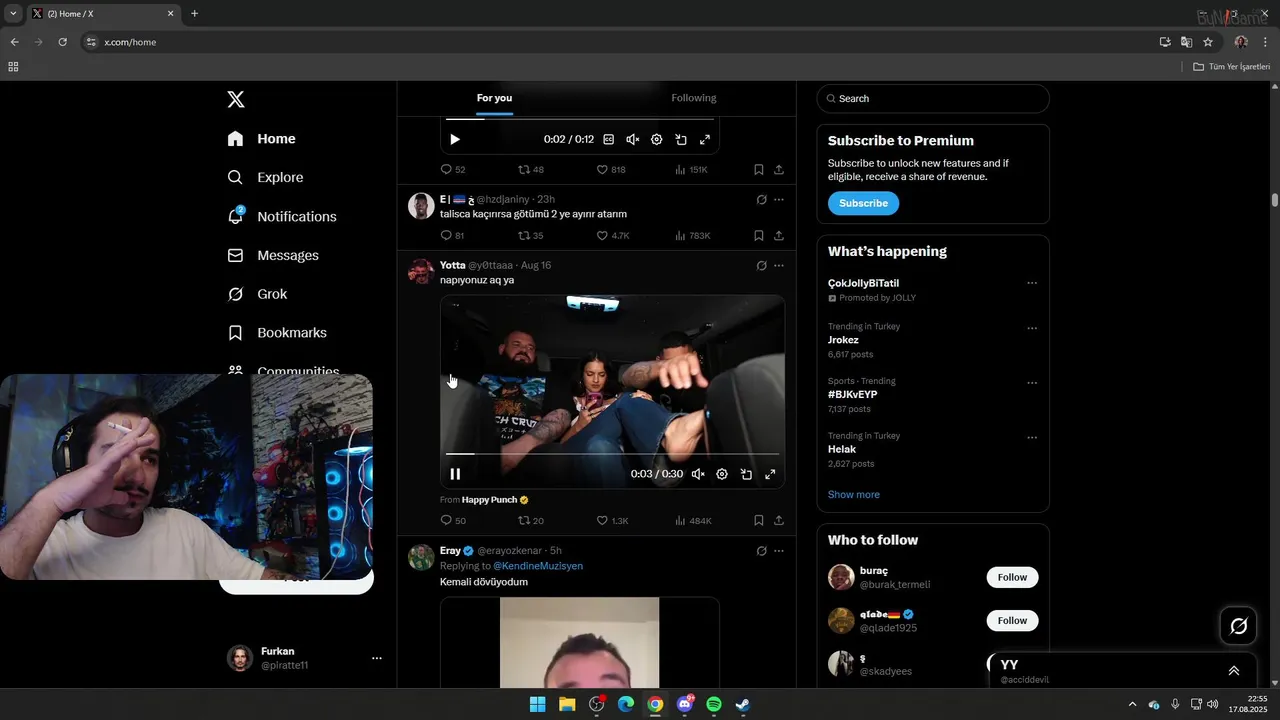Viewport: 1280px width, 720px height.
Task: Toggle picture-in-picture on top video
Action: pyautogui.click(x=681, y=140)
